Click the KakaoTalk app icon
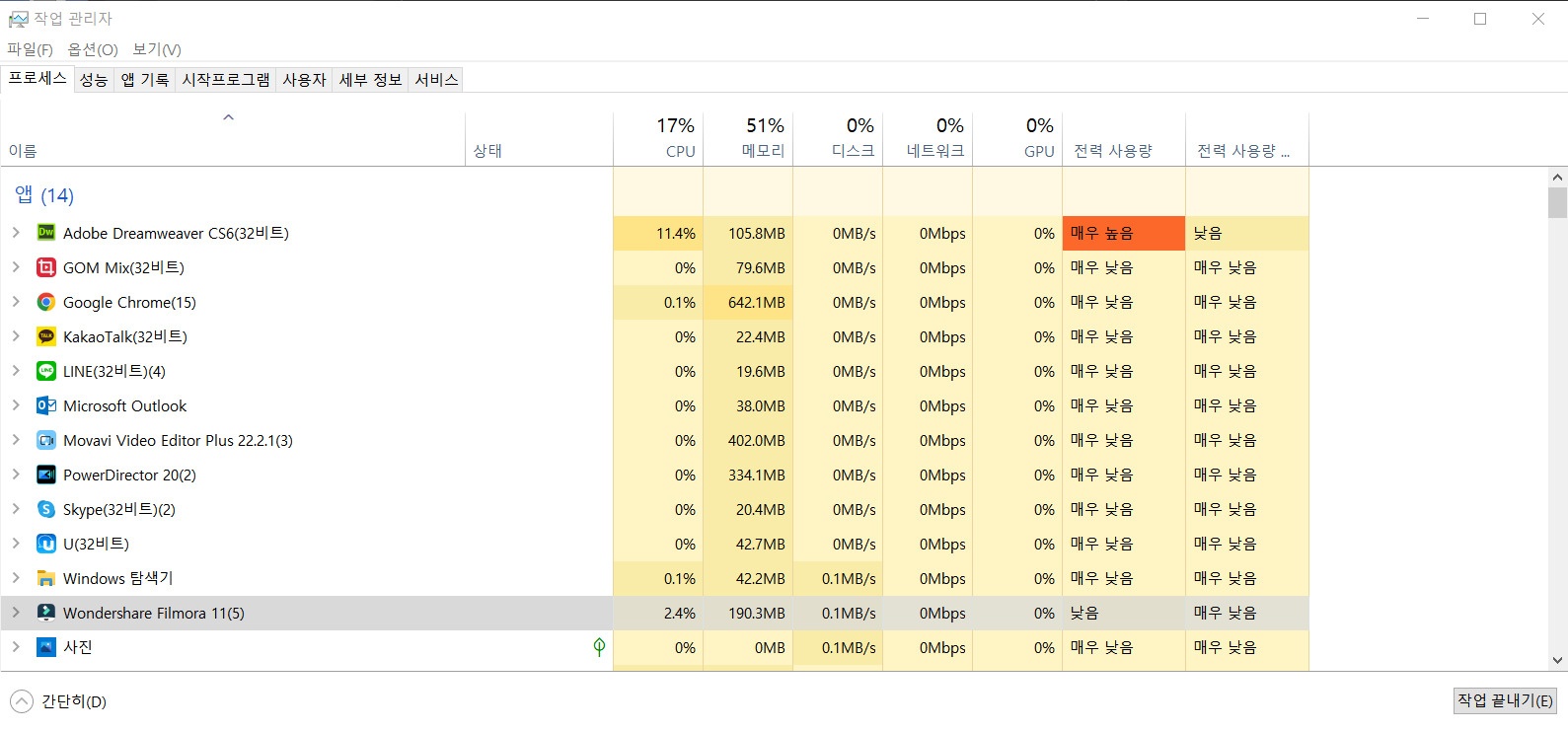 click(x=46, y=336)
